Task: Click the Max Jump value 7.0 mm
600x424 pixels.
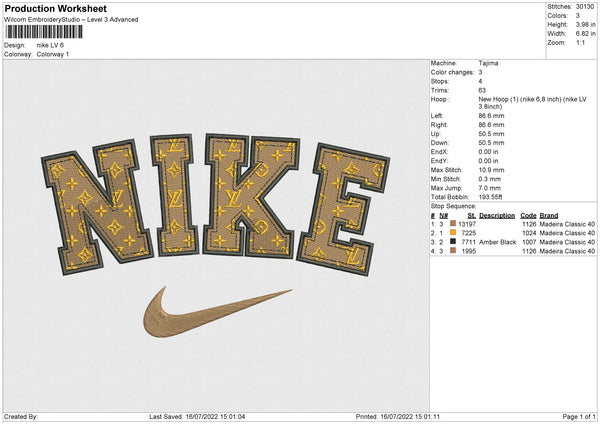Action: coord(490,188)
